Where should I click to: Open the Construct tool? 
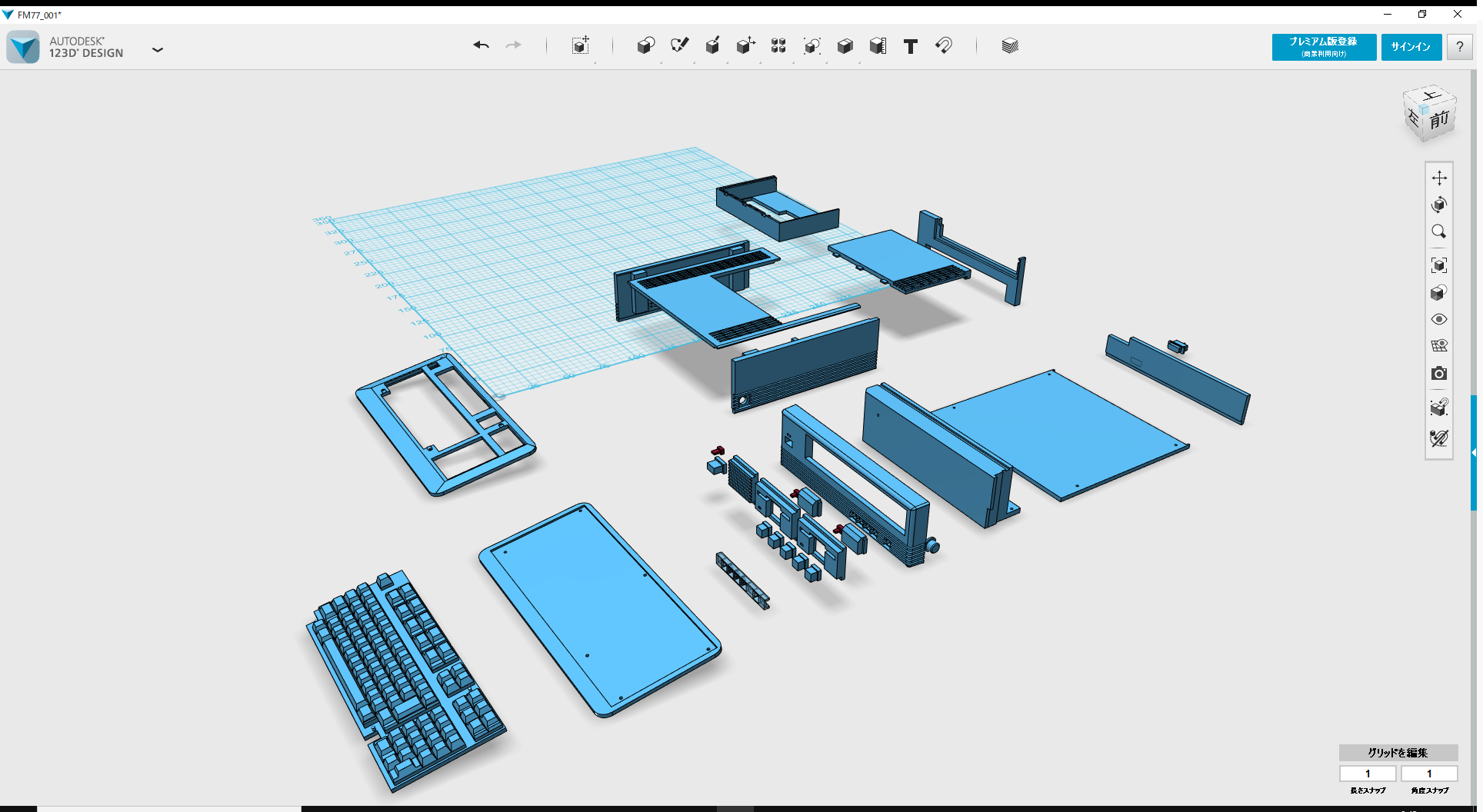(x=713, y=46)
